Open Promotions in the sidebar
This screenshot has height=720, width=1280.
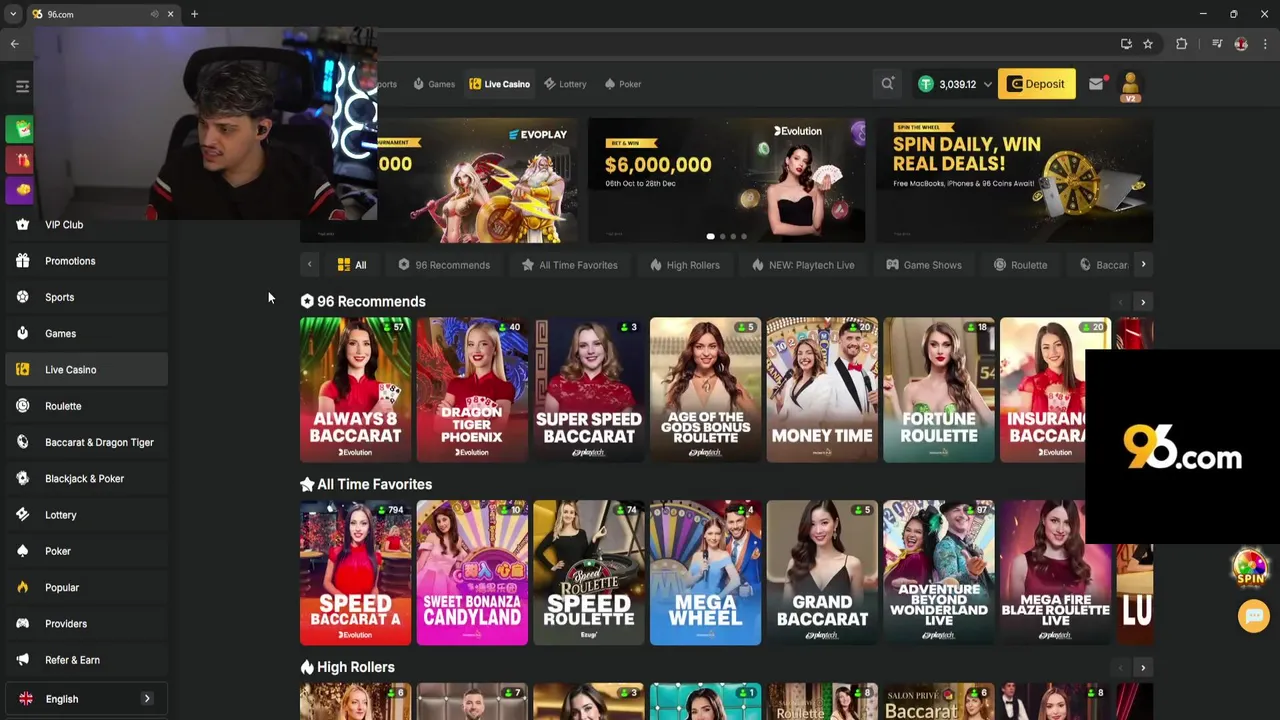click(x=86, y=261)
